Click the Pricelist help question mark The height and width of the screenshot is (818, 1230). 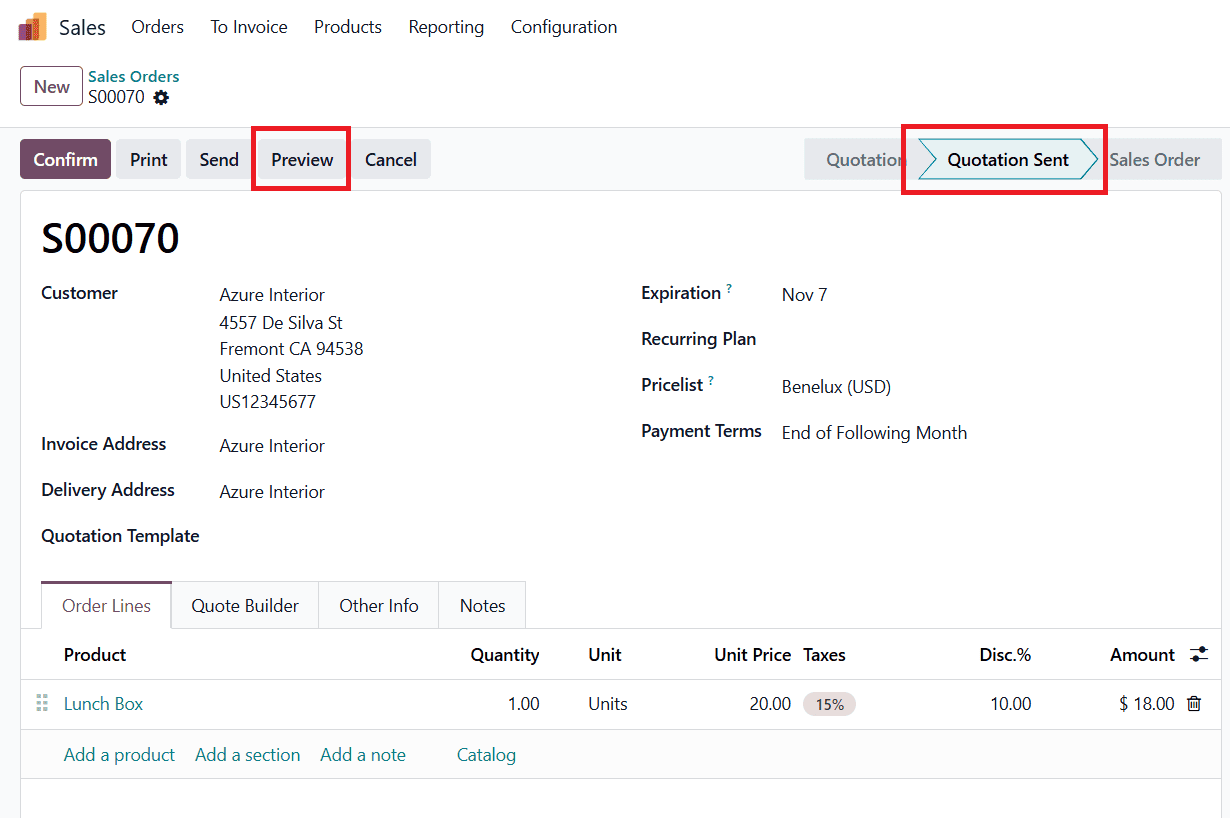711,381
